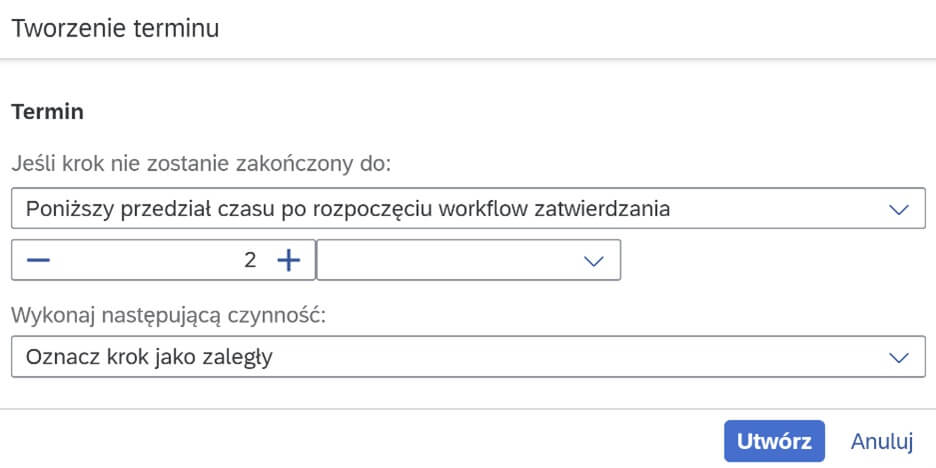Click the chevron of the time interval dropdown

point(898,209)
